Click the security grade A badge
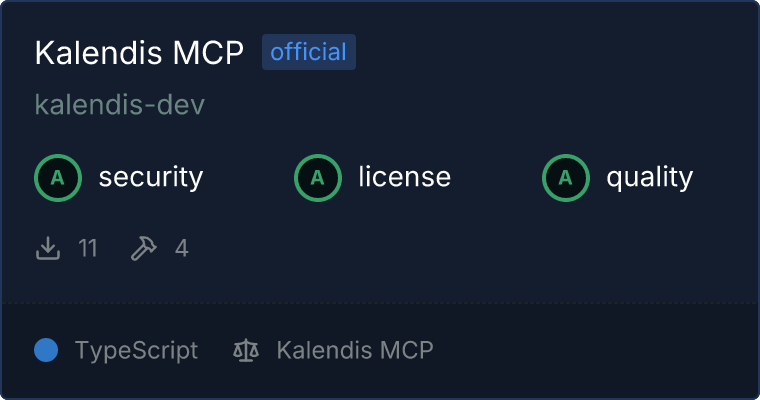760x400 pixels. coord(58,178)
